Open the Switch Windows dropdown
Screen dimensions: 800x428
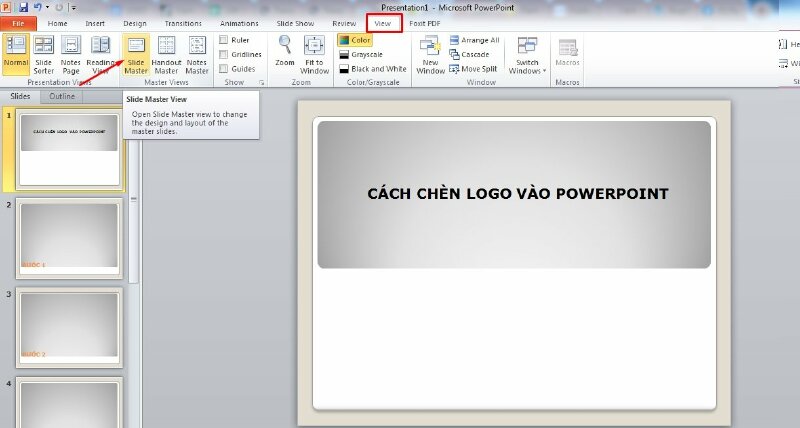[527, 55]
